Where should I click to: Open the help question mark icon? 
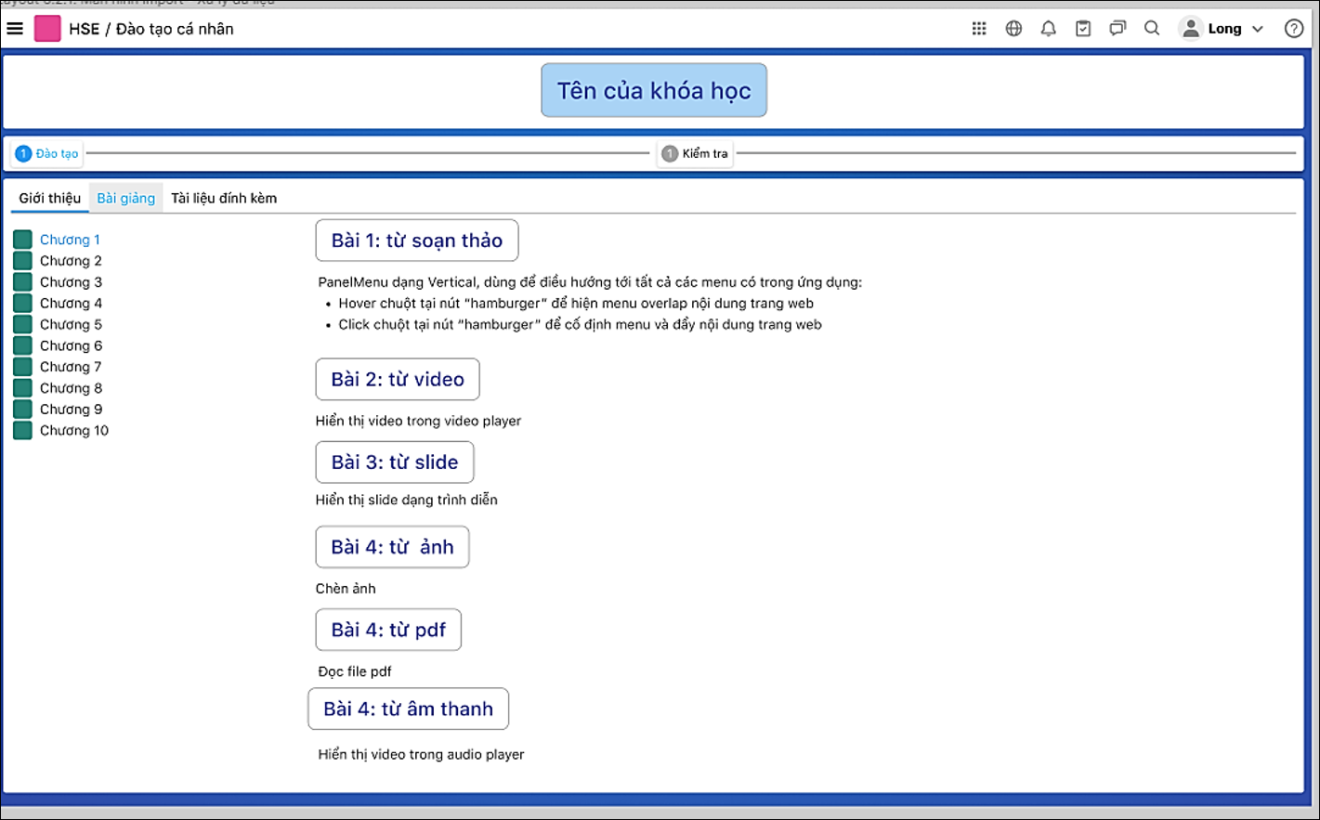[x=1294, y=29]
